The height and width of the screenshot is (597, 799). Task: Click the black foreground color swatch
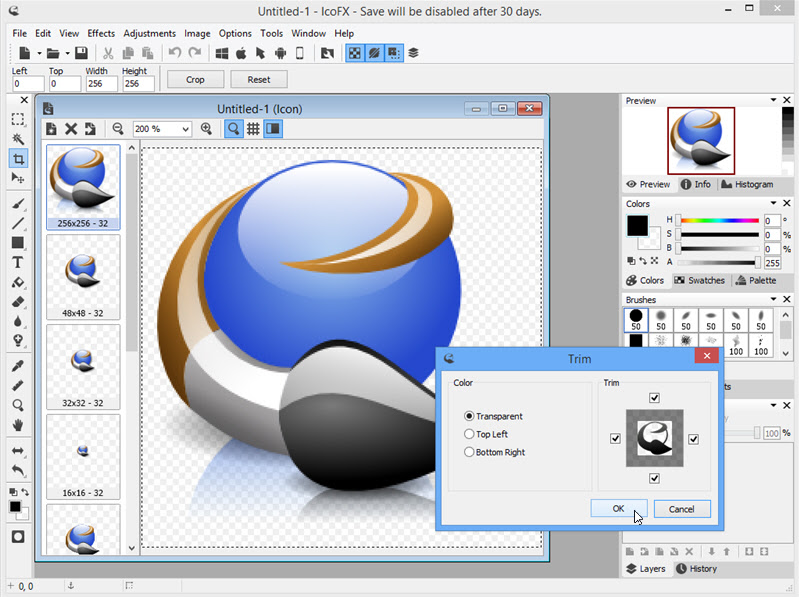[x=637, y=226]
